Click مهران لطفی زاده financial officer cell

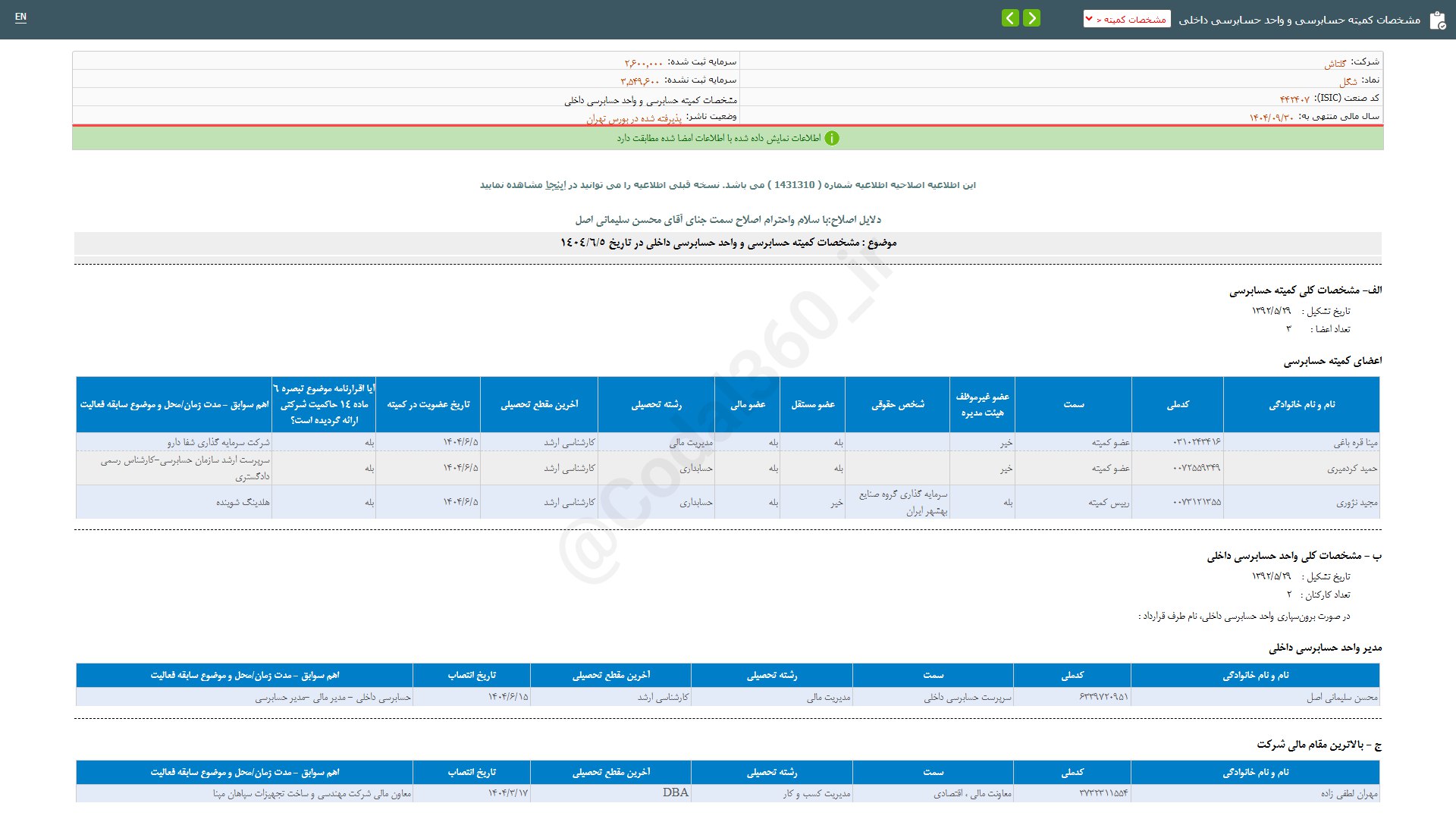point(1349,793)
